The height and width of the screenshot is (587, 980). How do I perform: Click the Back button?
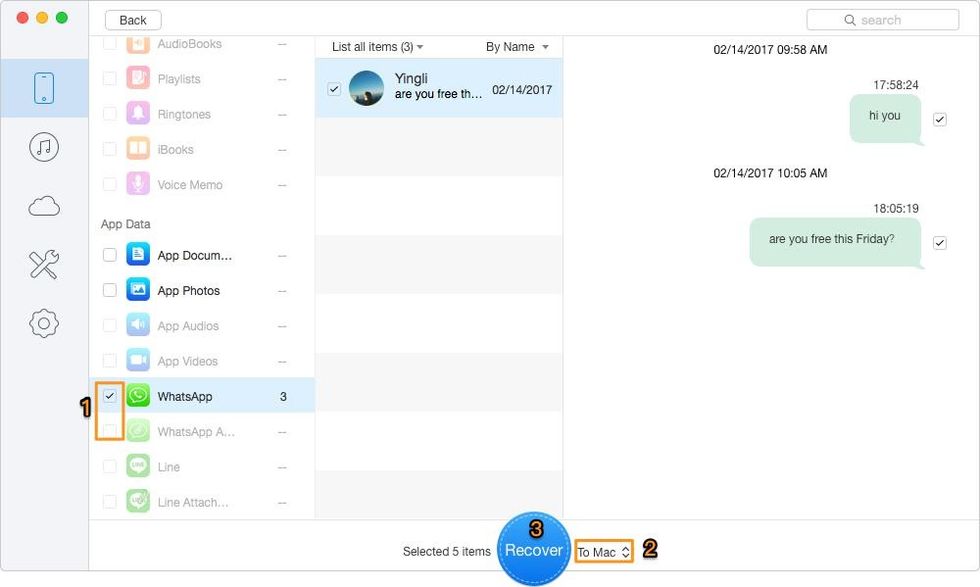tap(132, 19)
